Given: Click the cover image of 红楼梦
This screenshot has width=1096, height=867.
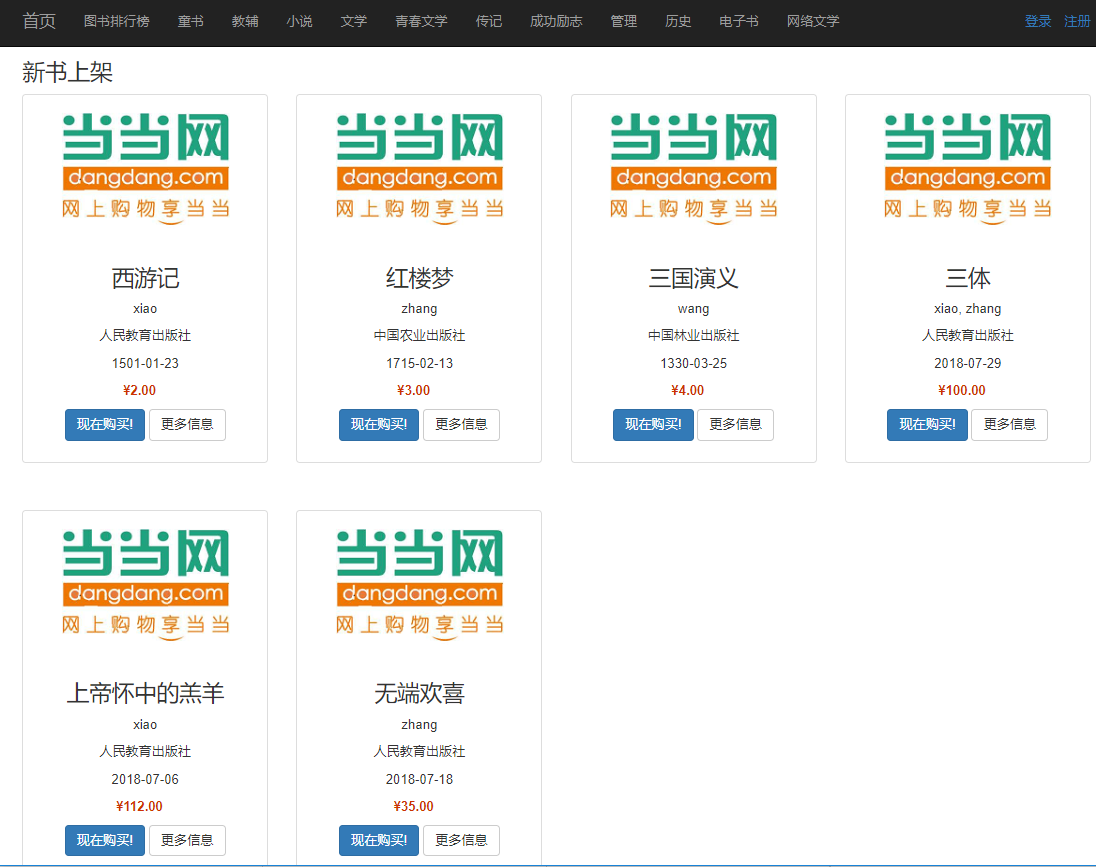Looking at the screenshot, I should [x=419, y=169].
